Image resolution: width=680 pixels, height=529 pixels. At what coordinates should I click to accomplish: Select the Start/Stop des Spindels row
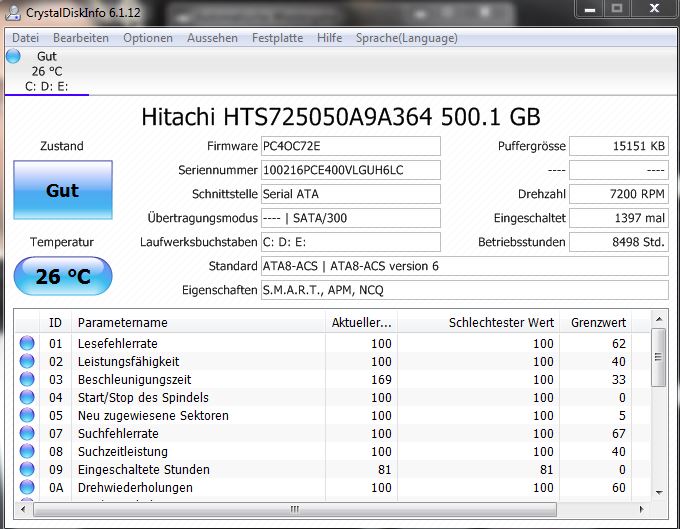point(333,397)
